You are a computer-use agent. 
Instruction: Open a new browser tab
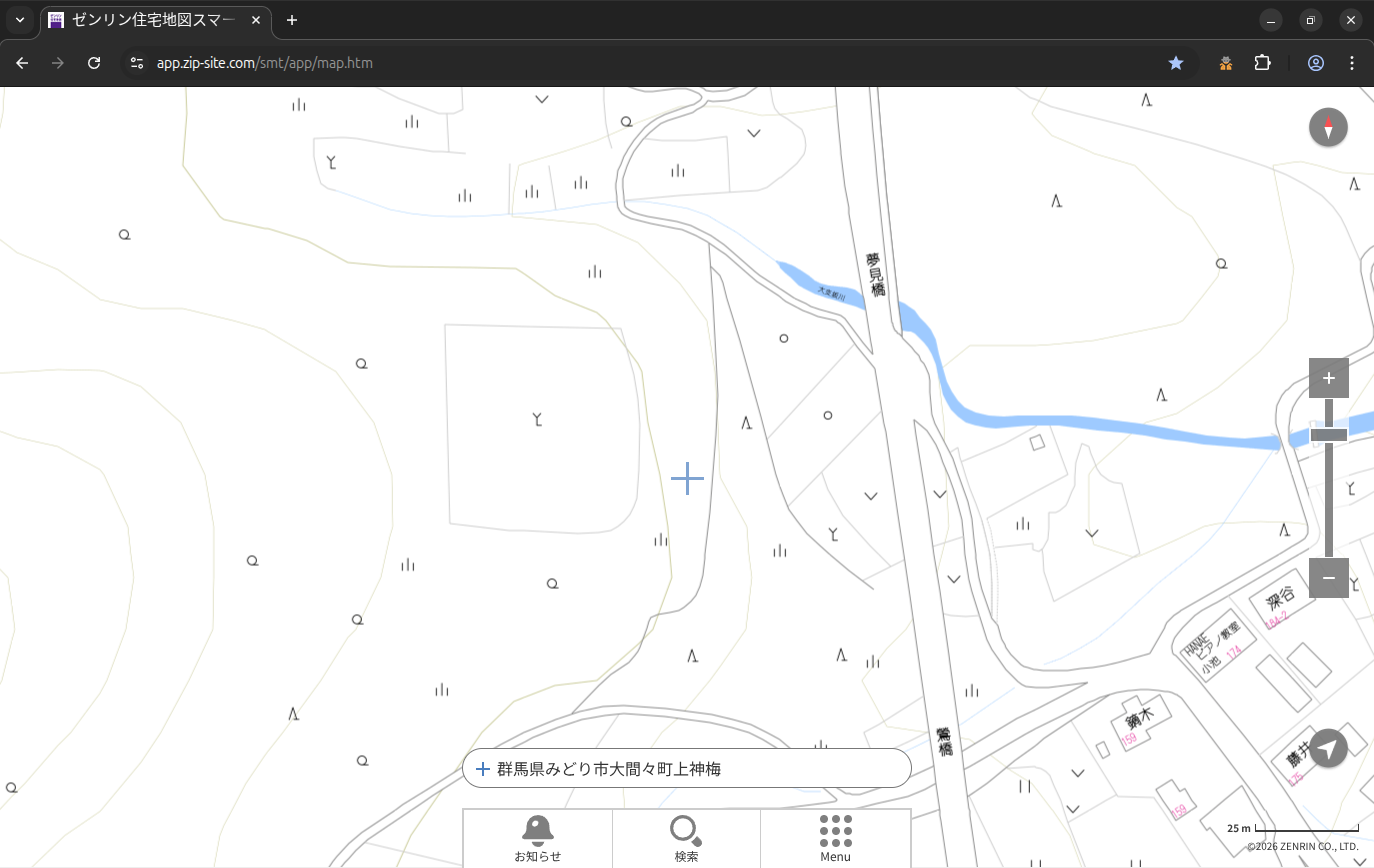pos(292,20)
